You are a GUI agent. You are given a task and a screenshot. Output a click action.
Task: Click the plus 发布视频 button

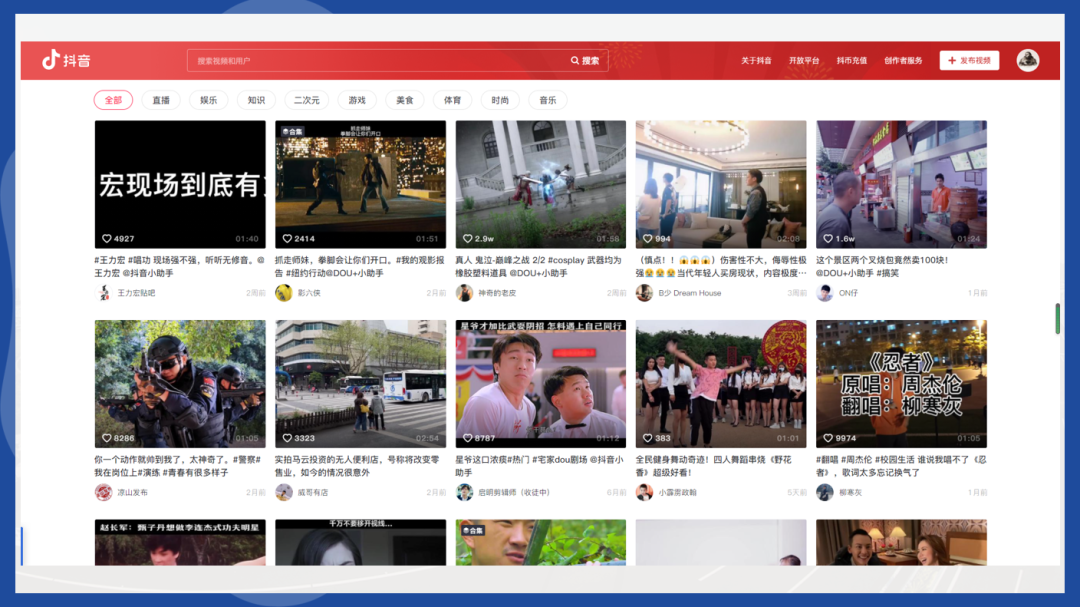(969, 61)
